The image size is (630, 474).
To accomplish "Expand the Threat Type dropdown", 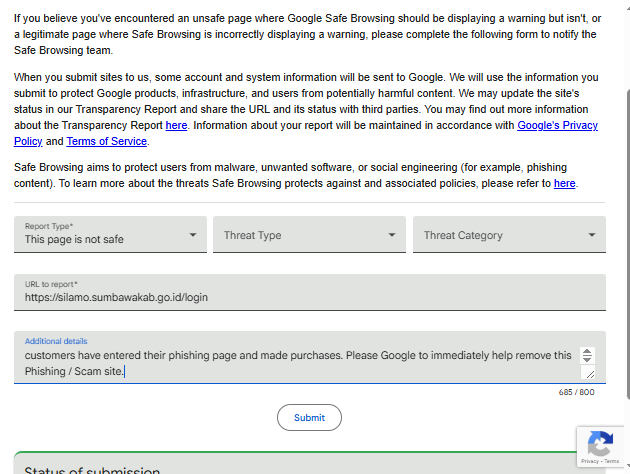I will click(x=308, y=235).
